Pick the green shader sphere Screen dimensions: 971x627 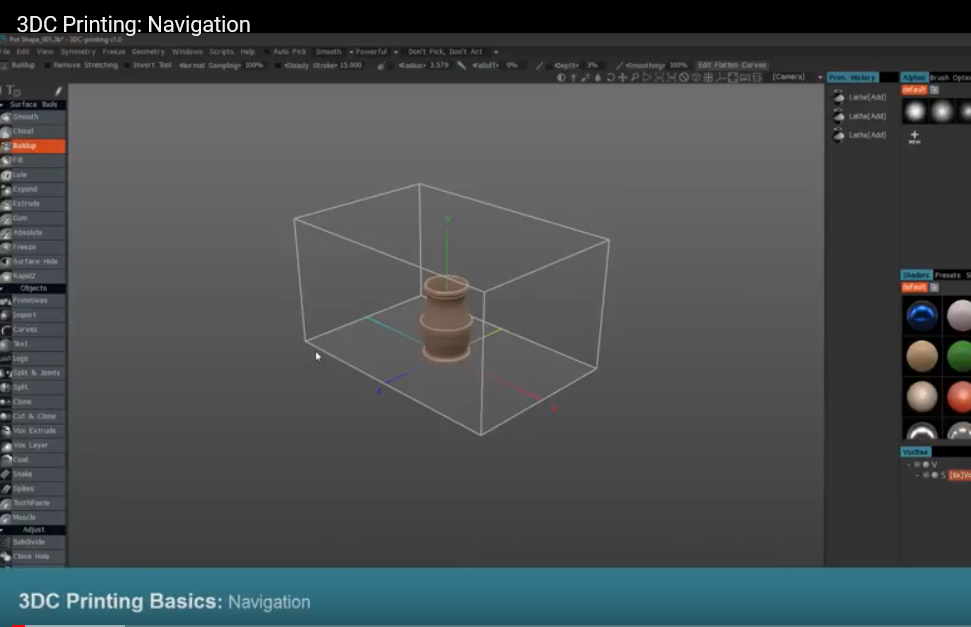pos(959,356)
